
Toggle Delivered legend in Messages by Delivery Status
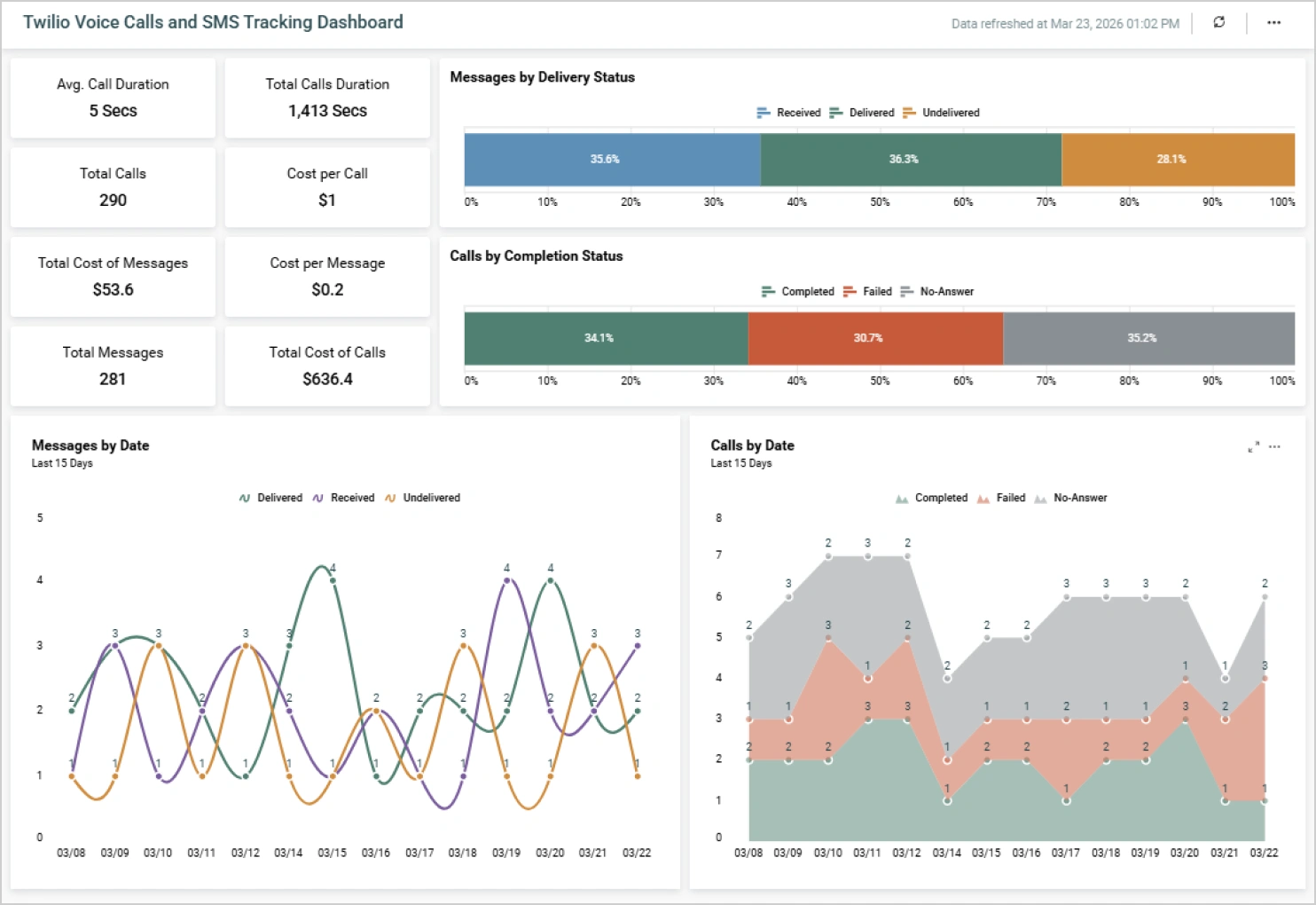coord(862,113)
